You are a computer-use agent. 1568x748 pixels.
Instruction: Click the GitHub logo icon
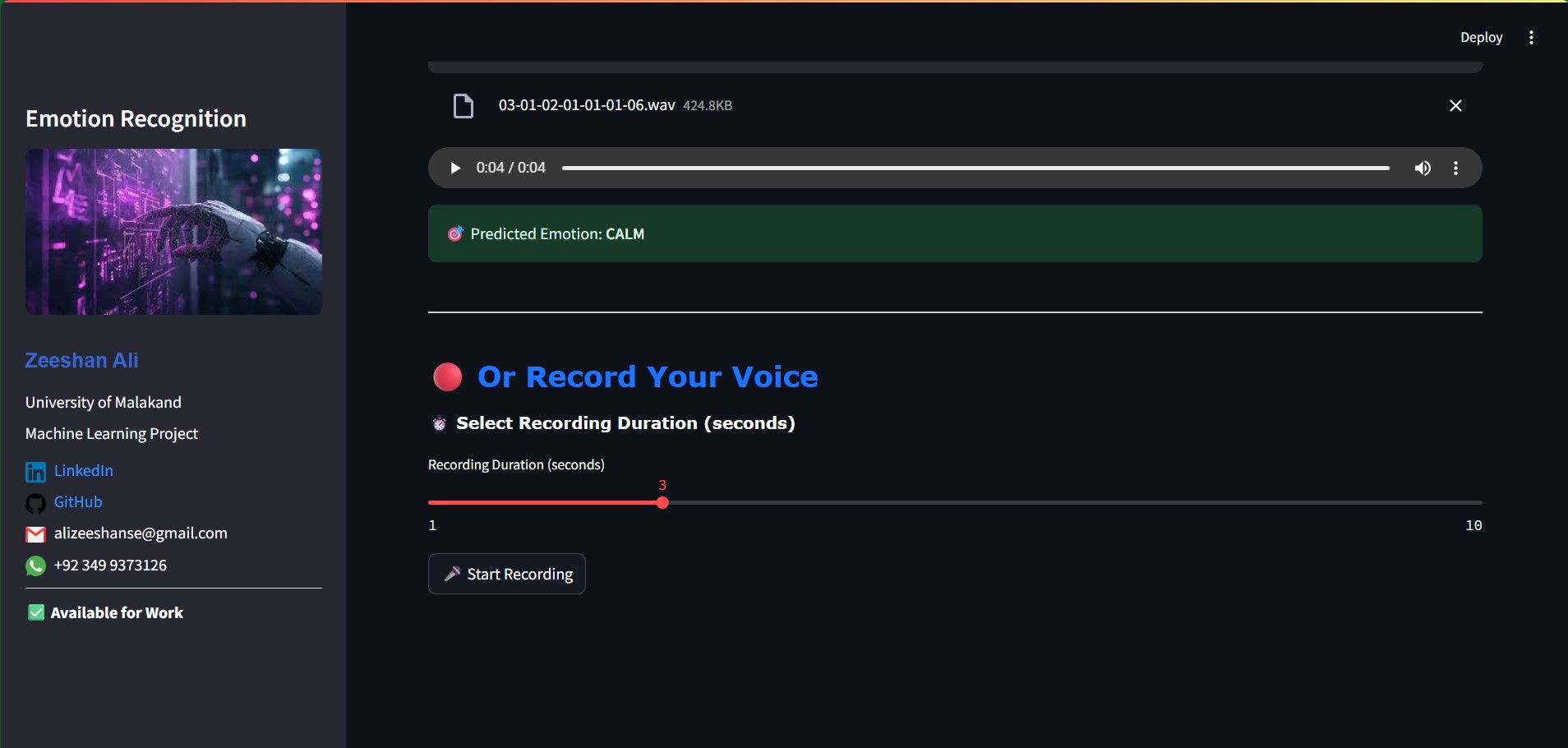(35, 503)
